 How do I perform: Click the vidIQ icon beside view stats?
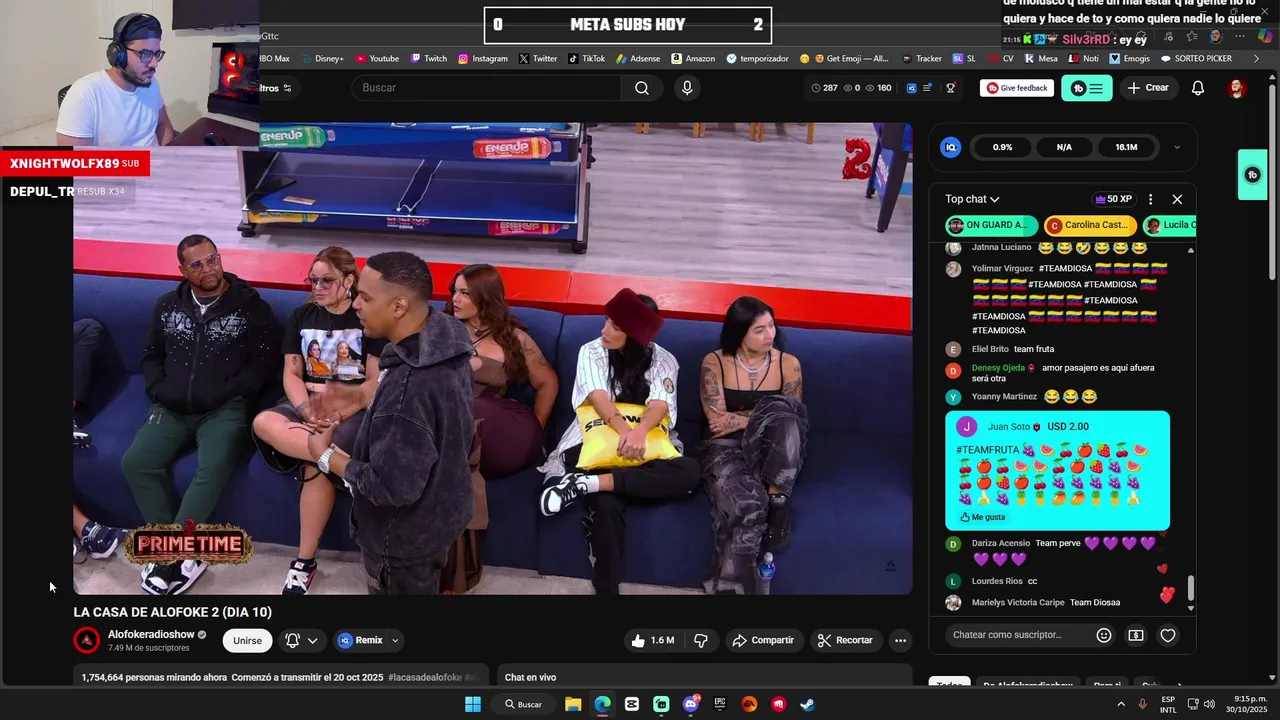[911, 88]
